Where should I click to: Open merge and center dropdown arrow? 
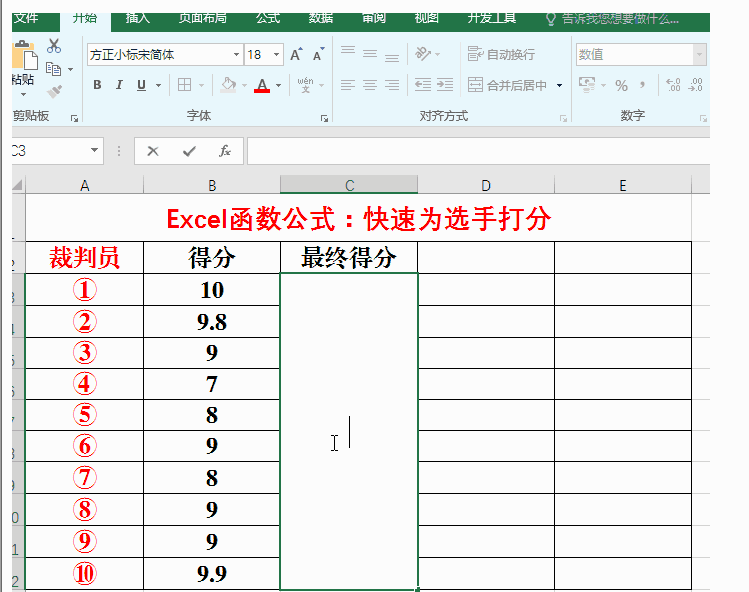(x=559, y=86)
